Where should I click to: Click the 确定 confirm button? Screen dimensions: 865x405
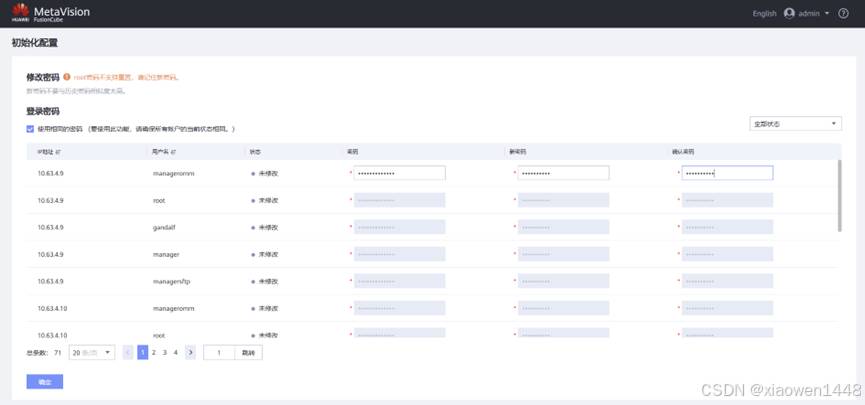click(45, 381)
